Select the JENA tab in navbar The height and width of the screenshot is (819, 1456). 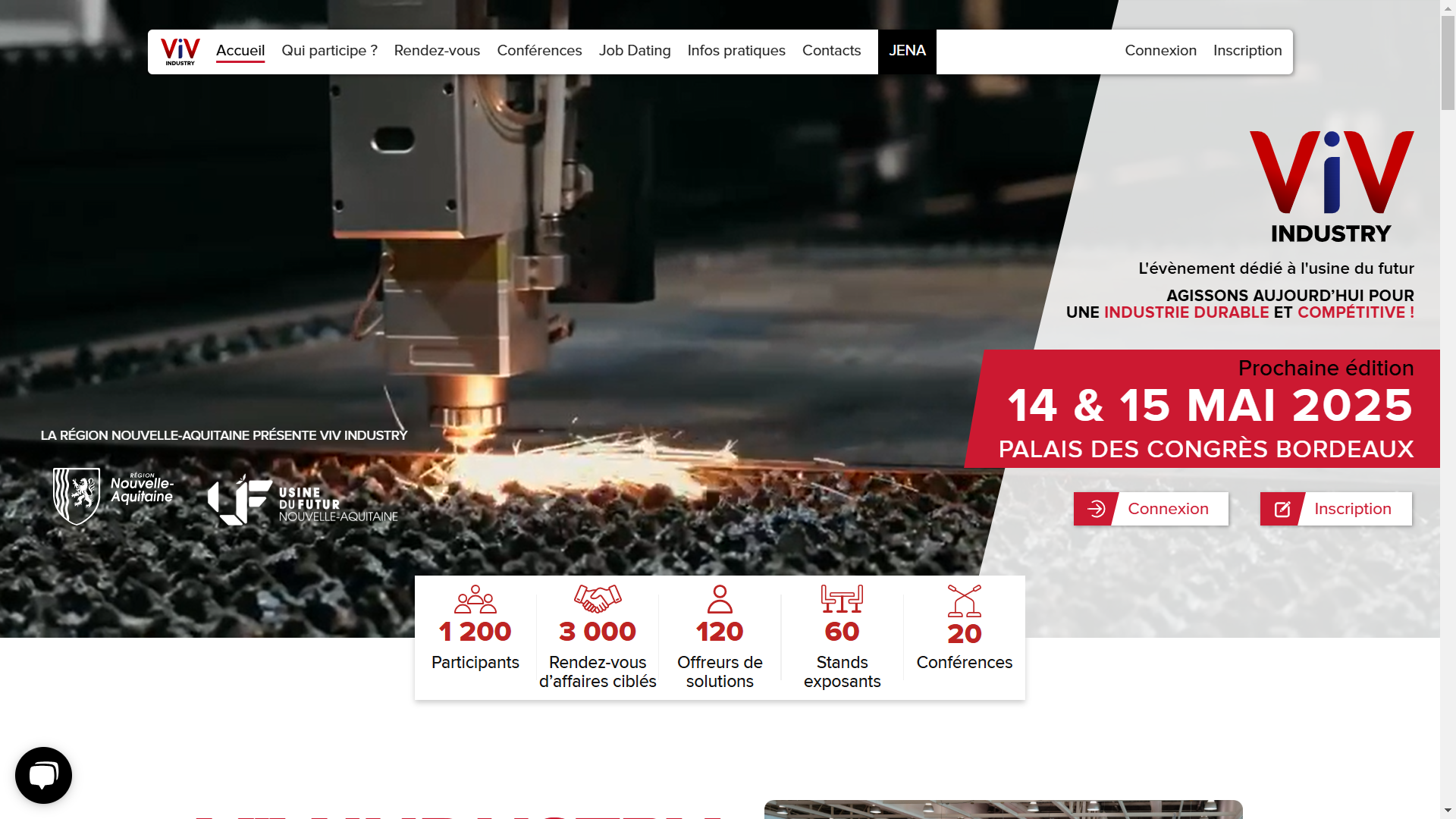tap(907, 52)
